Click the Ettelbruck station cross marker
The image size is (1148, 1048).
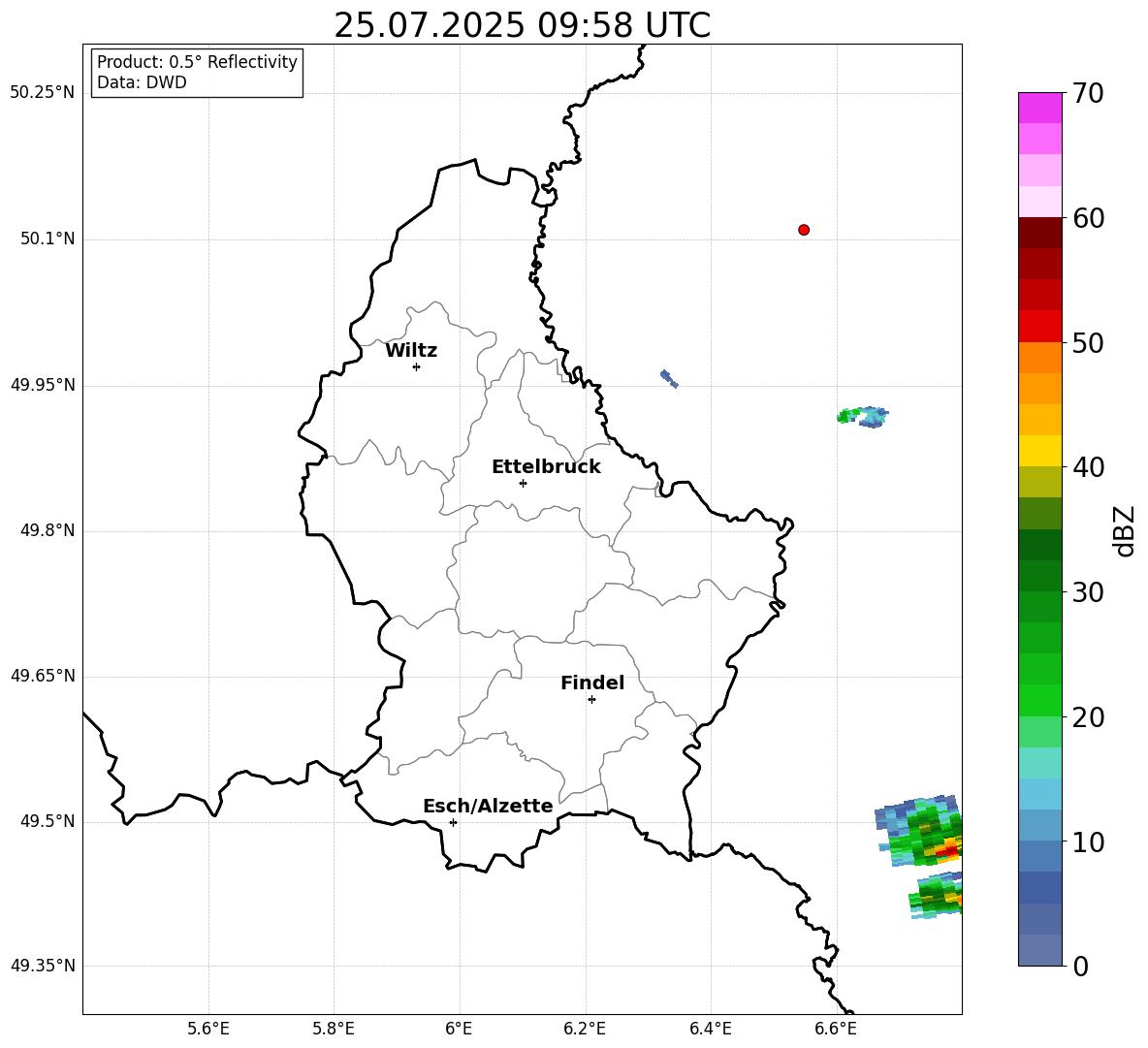tap(523, 483)
